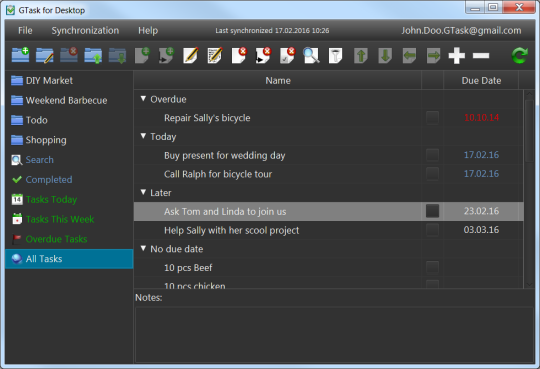Viewport: 540px width, 369px height.
Task: Collapse the No due date group
Action: (143, 248)
